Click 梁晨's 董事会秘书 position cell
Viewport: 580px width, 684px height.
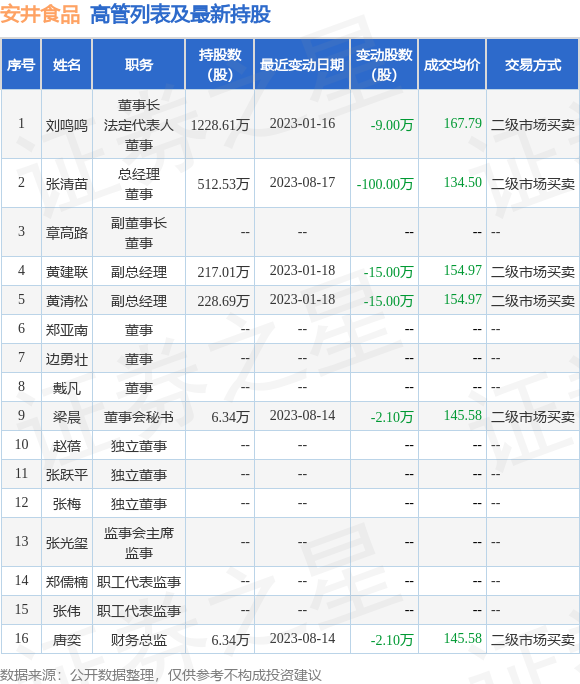[x=139, y=417]
